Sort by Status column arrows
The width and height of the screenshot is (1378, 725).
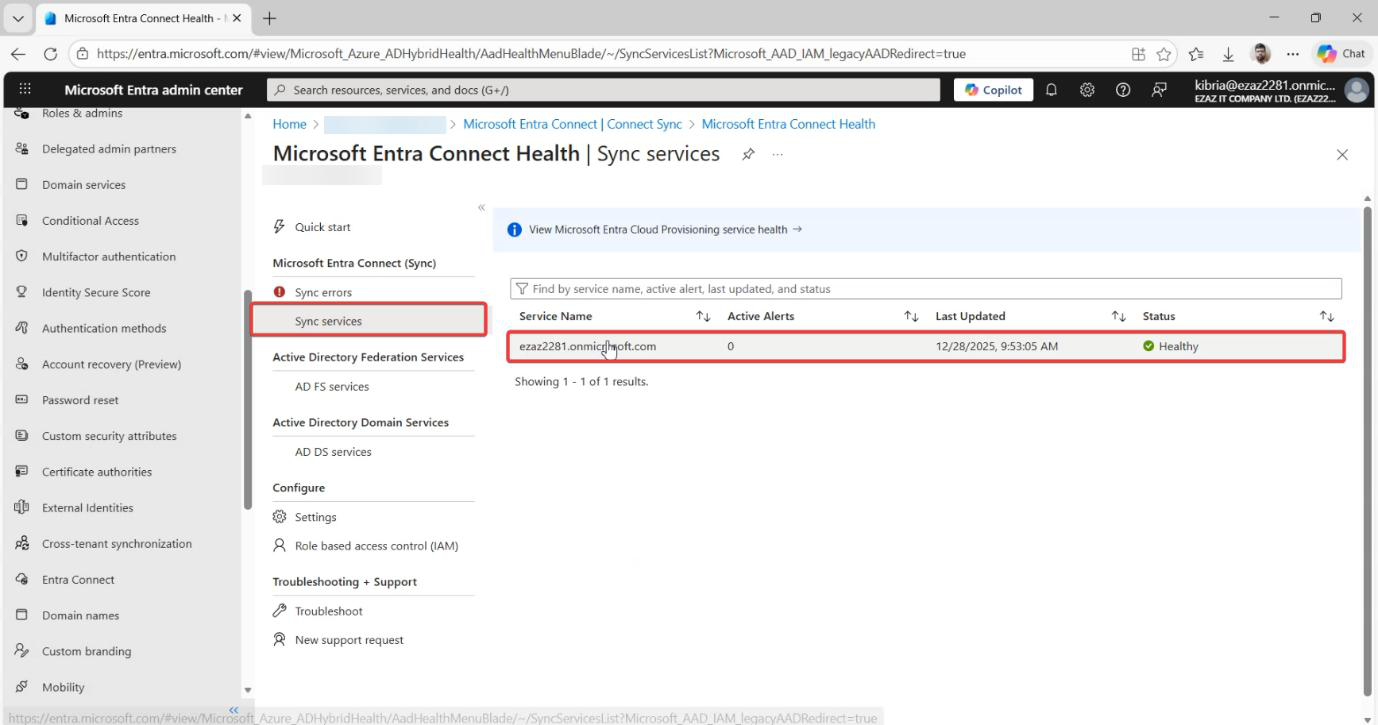click(1327, 316)
